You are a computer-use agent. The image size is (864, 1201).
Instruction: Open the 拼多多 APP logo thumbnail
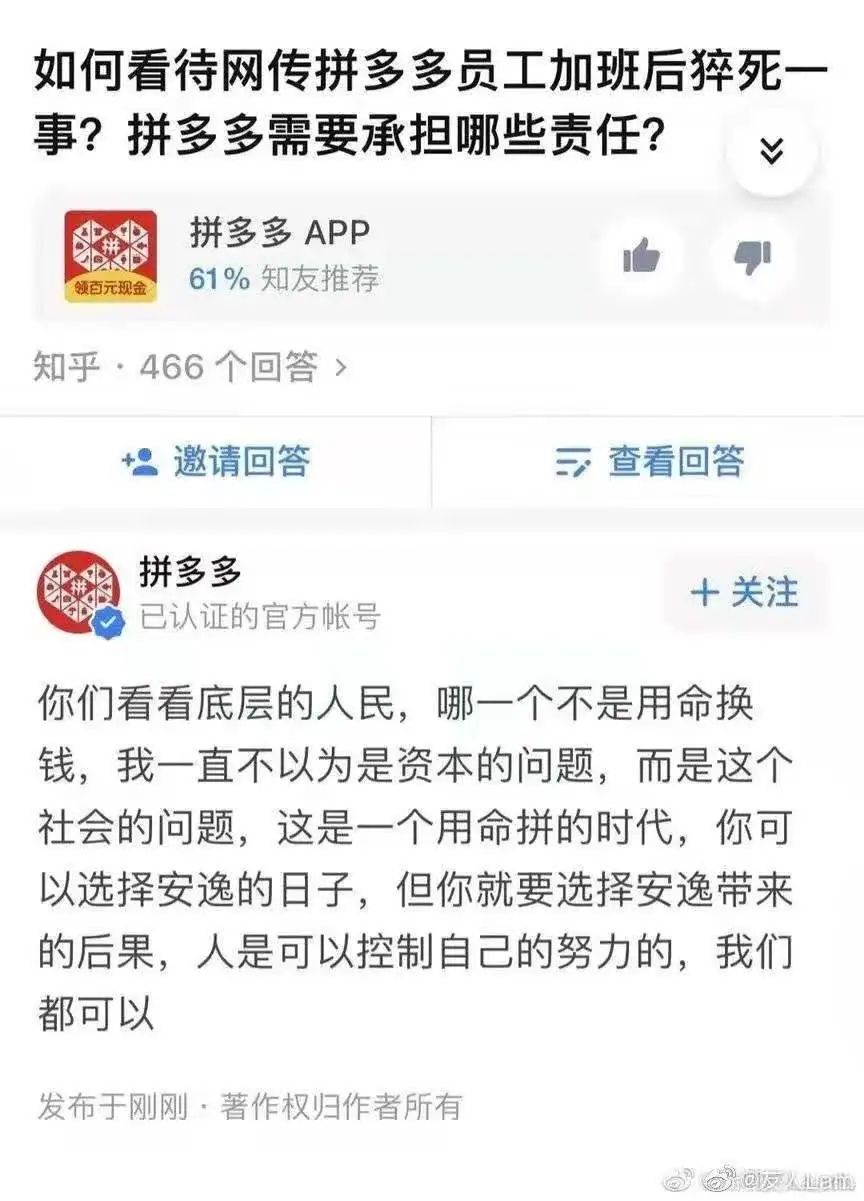(x=110, y=256)
